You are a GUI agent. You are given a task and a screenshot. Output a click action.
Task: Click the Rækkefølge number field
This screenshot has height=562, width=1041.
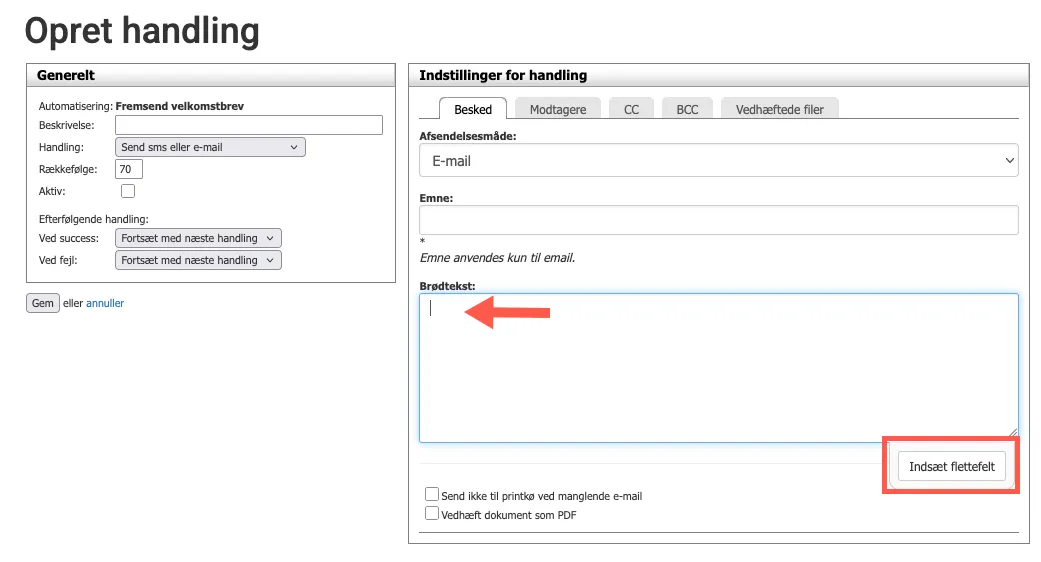(129, 169)
